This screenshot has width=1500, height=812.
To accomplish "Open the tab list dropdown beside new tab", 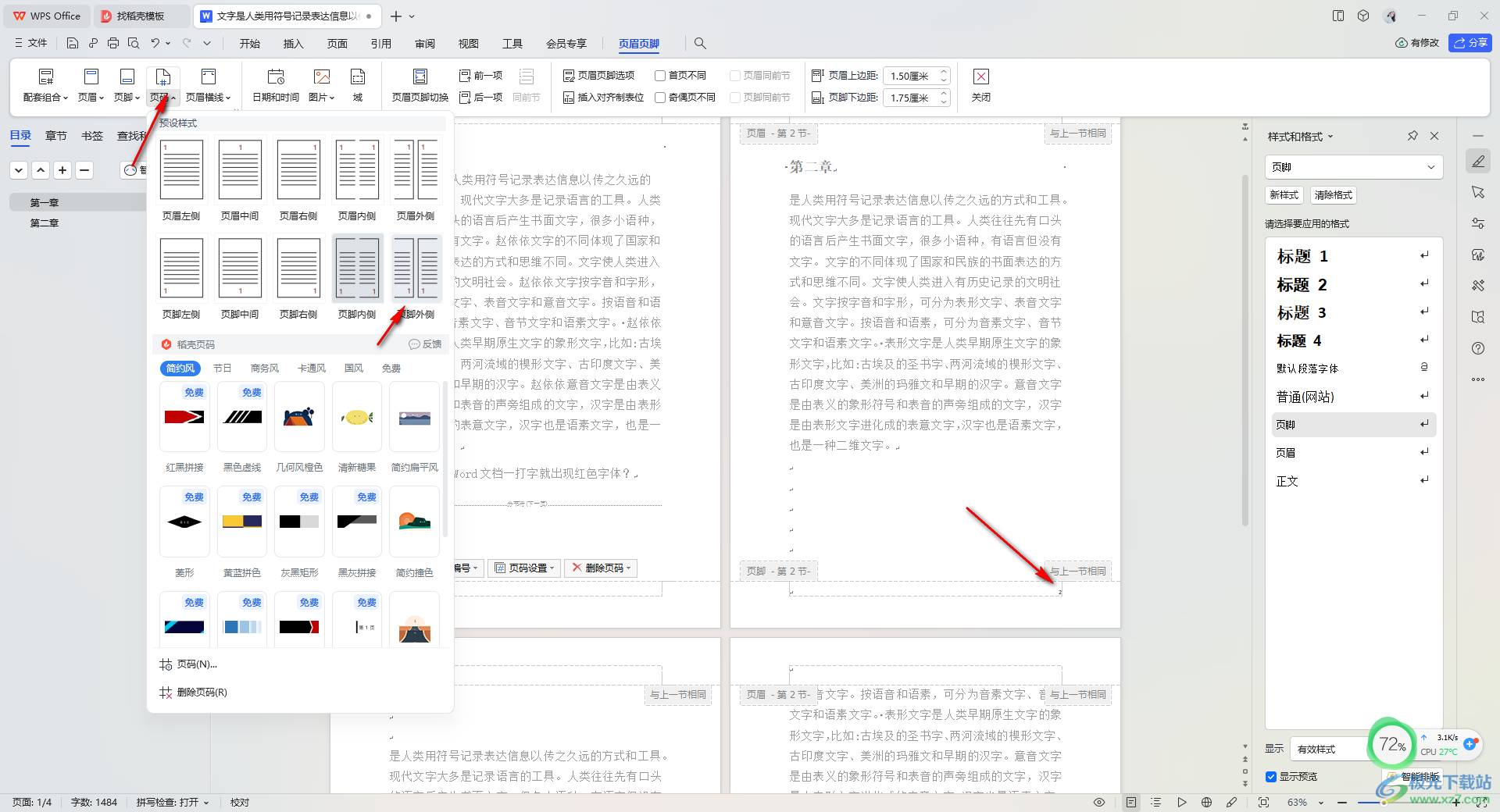I will (412, 16).
